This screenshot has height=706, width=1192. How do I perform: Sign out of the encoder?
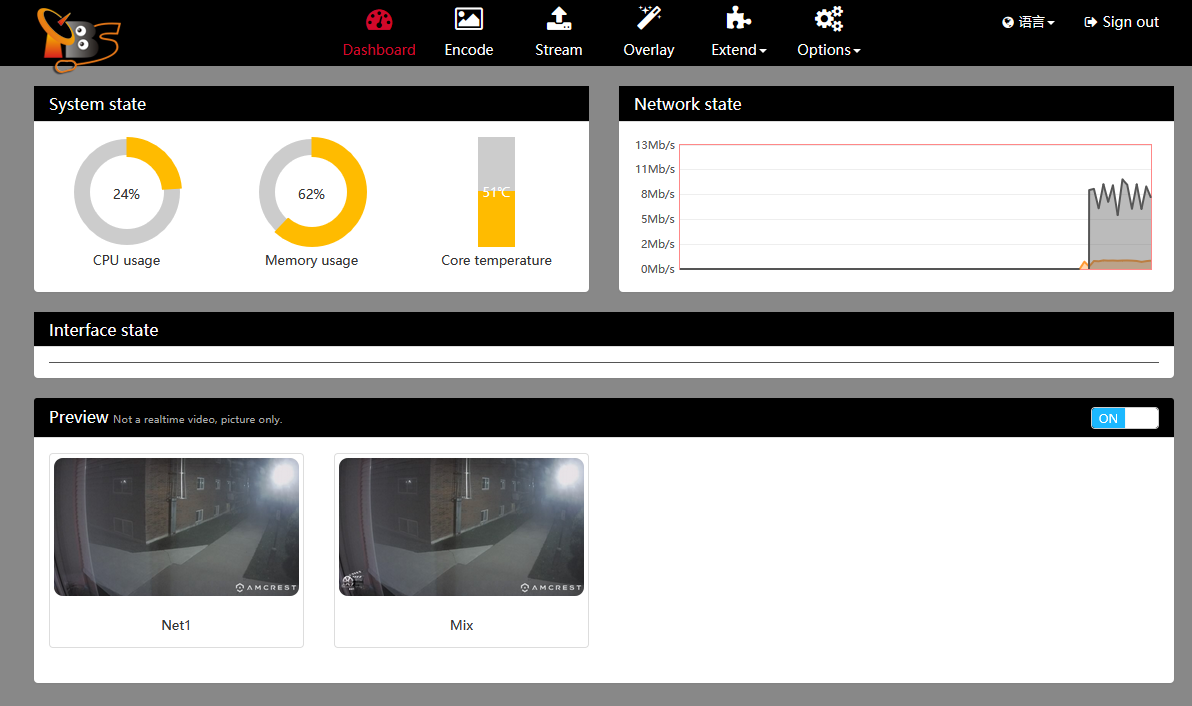point(1121,22)
